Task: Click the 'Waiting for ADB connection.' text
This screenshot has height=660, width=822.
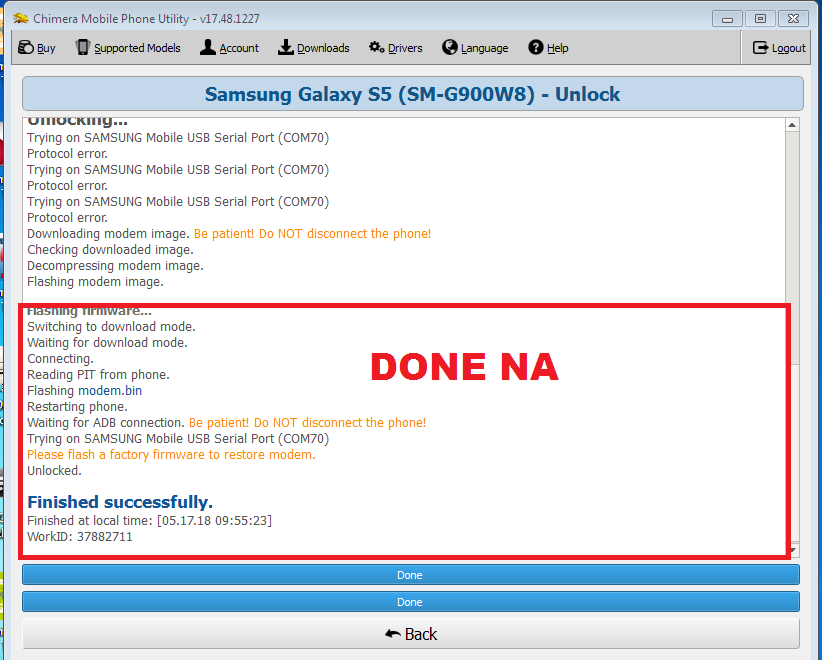Action: pos(106,423)
